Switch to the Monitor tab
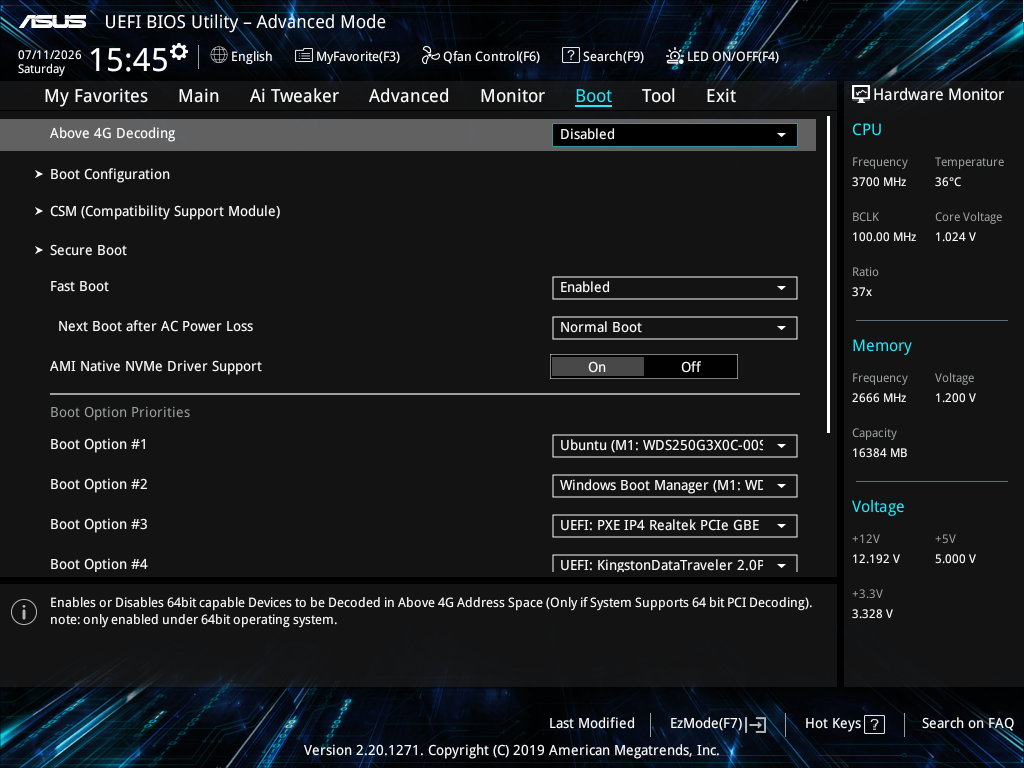The height and width of the screenshot is (768, 1024). click(513, 96)
